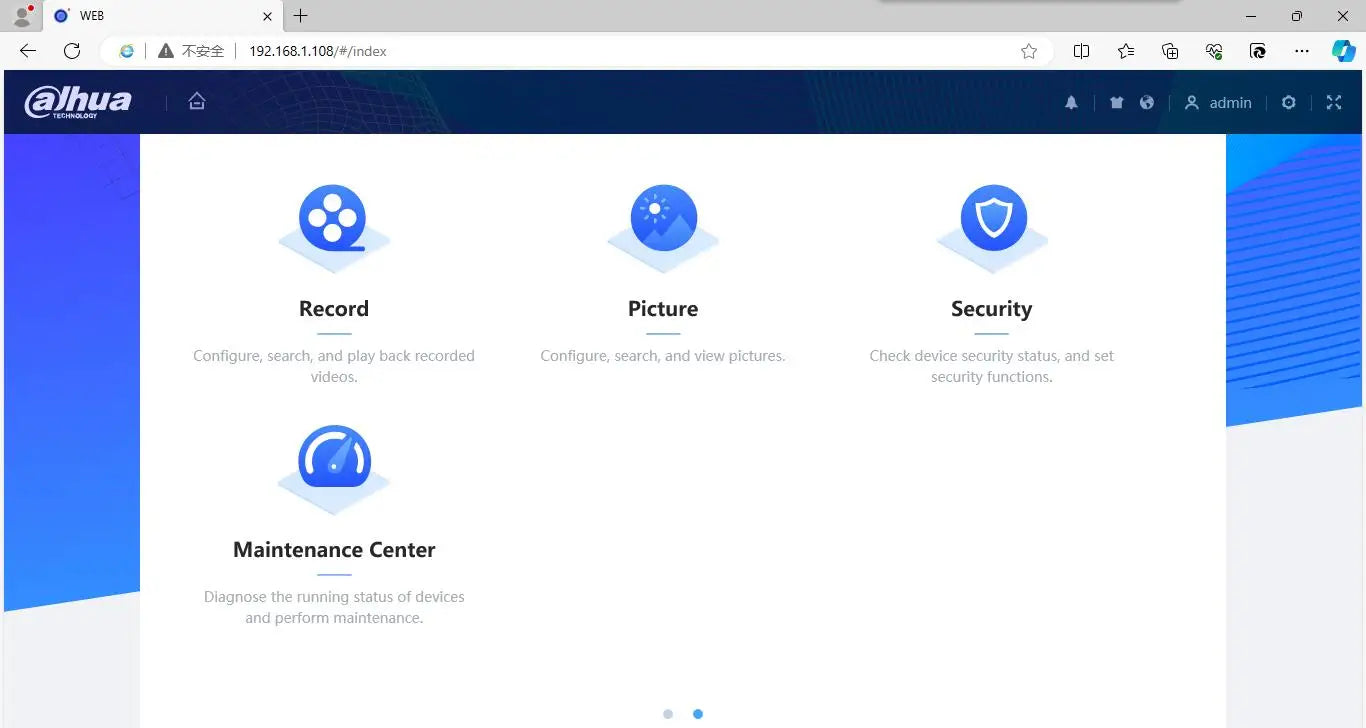Image resolution: width=1366 pixels, height=728 pixels.
Task: Open a new browser tab
Action: [x=300, y=16]
